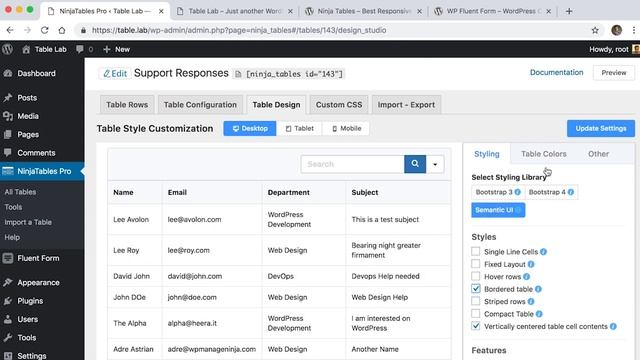Switch to the WP Fluent Form browser tab
640x360 pixels.
pos(493,11)
